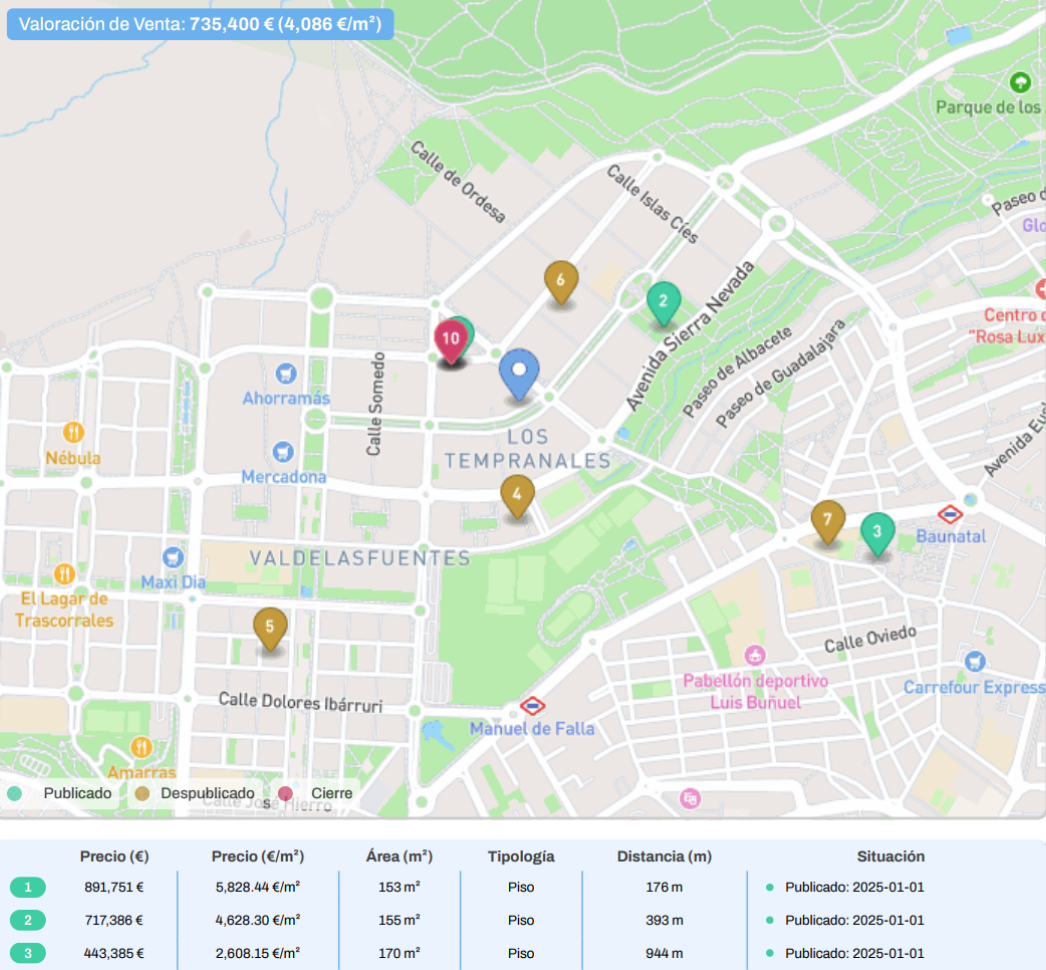Viewport: 1046px width, 970px height.
Task: Sort by Distancia (m) column header
Action: pos(664,856)
